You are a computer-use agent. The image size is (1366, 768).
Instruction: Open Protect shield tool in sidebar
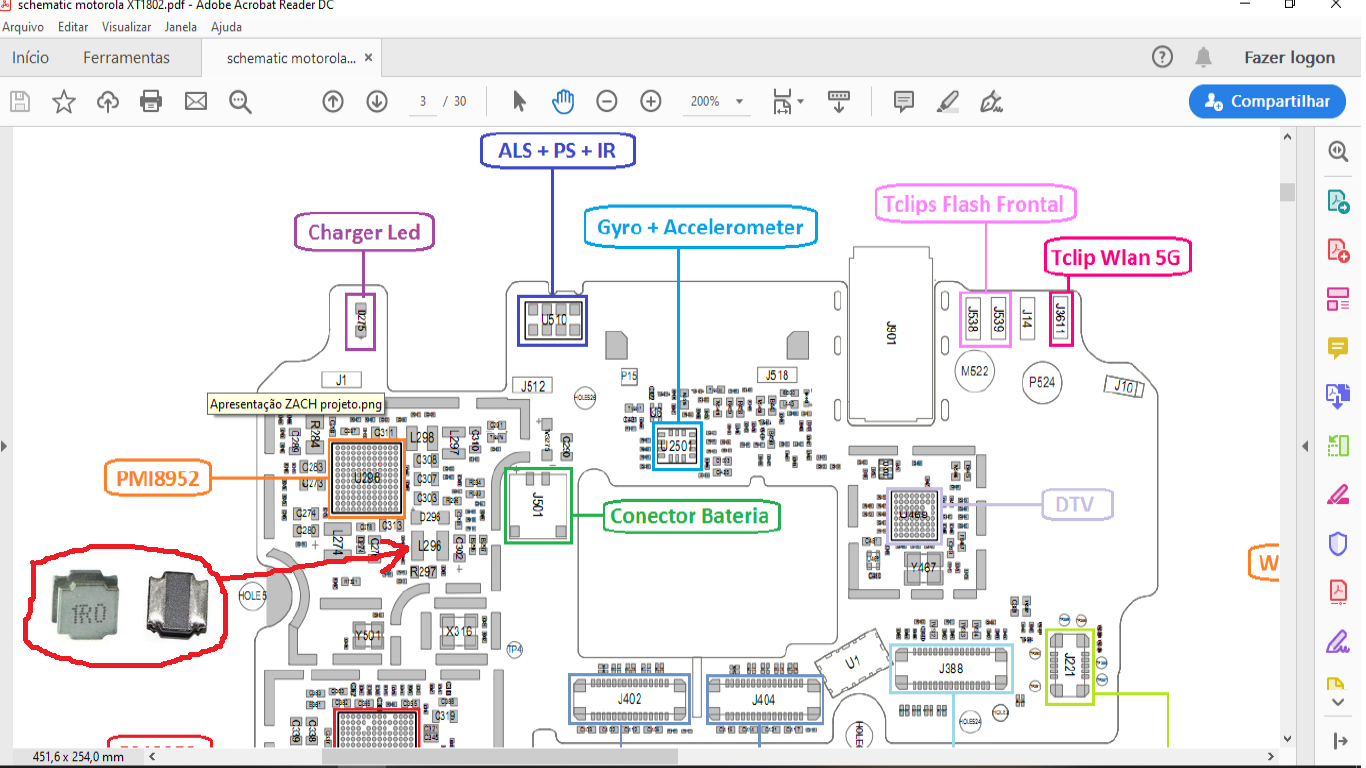(x=1338, y=543)
